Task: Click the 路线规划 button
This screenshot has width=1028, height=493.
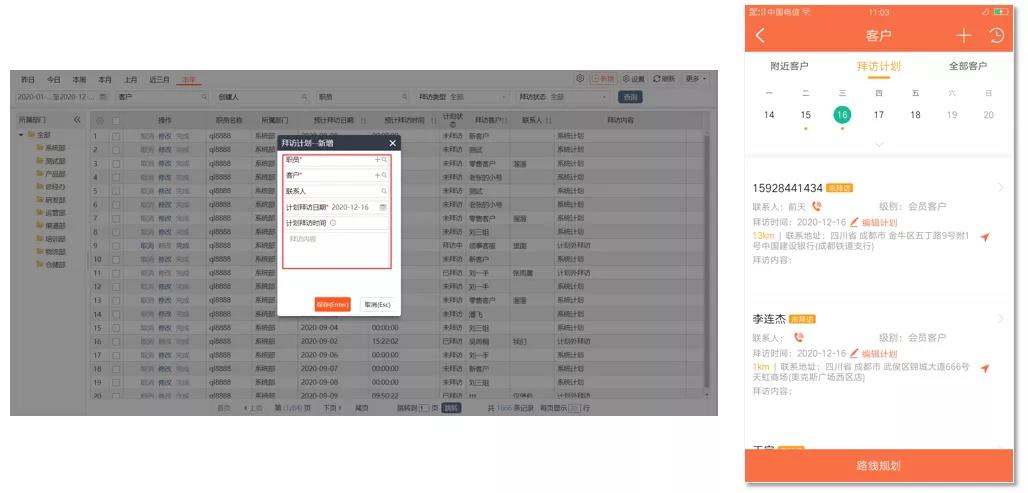Action: (879, 466)
